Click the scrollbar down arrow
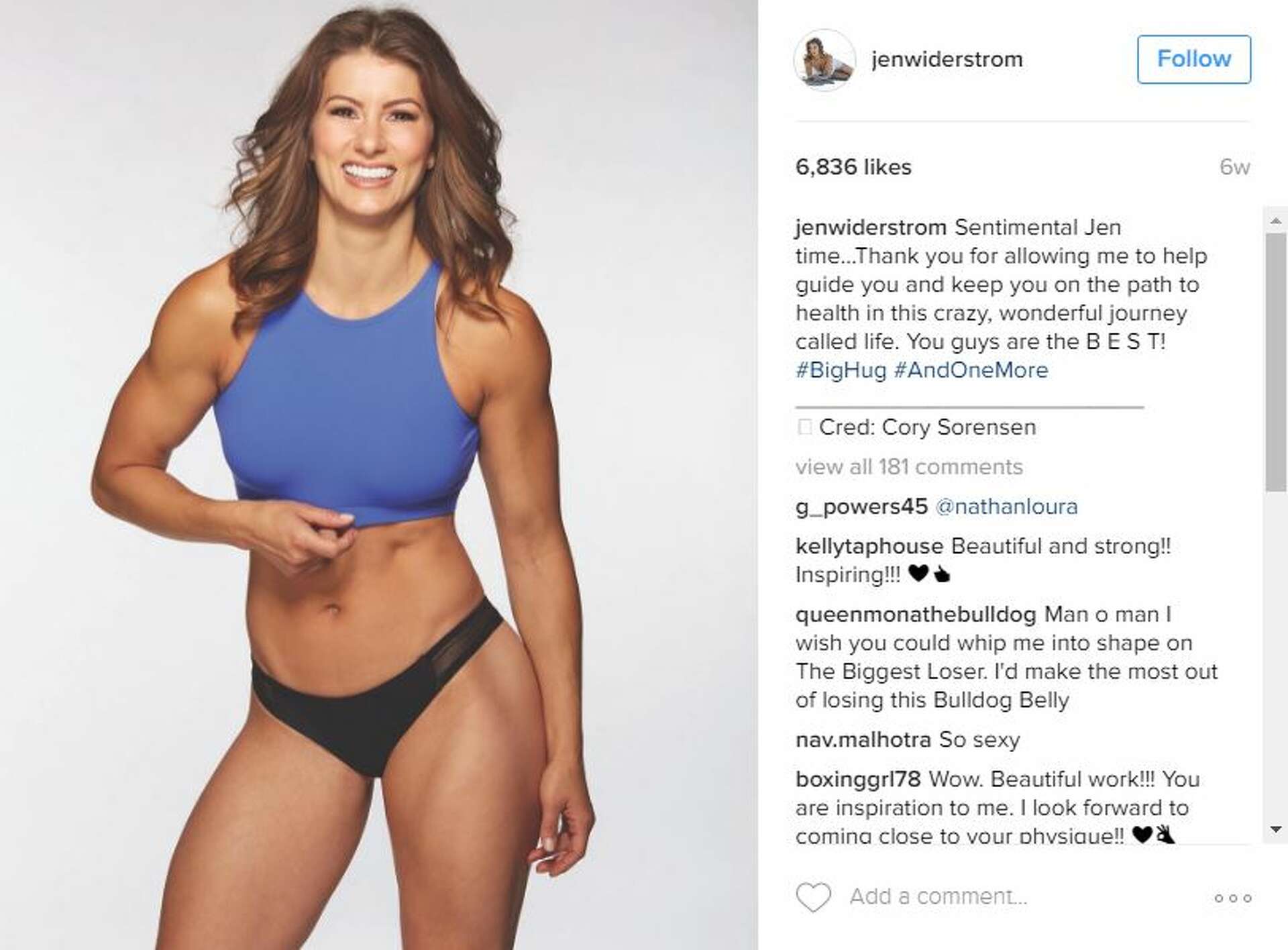The width and height of the screenshot is (1288, 950). 1275,831
